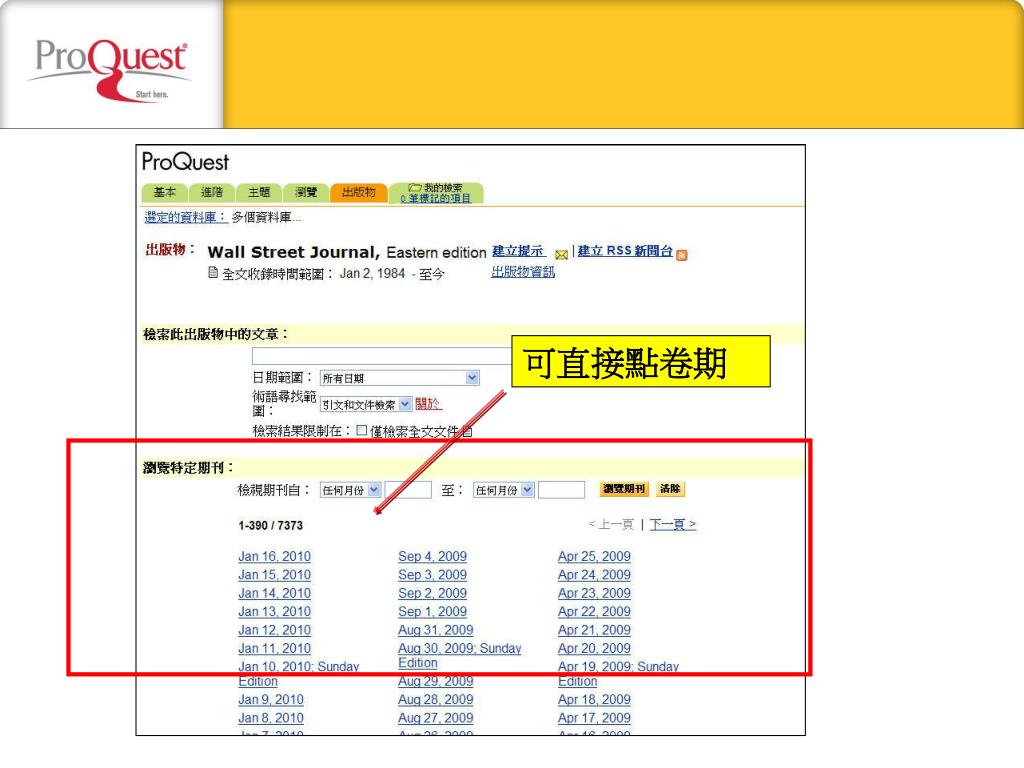Viewport: 1024px width, 768px height.
Task: Click the 清除 clear button
Action: (670, 488)
